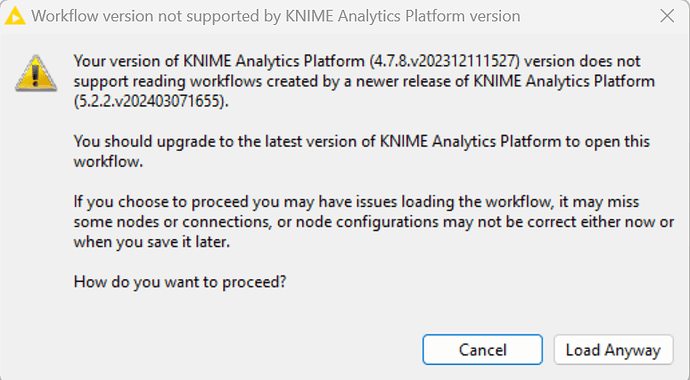Click the KNIME triangle icon in title bar

[15, 16]
